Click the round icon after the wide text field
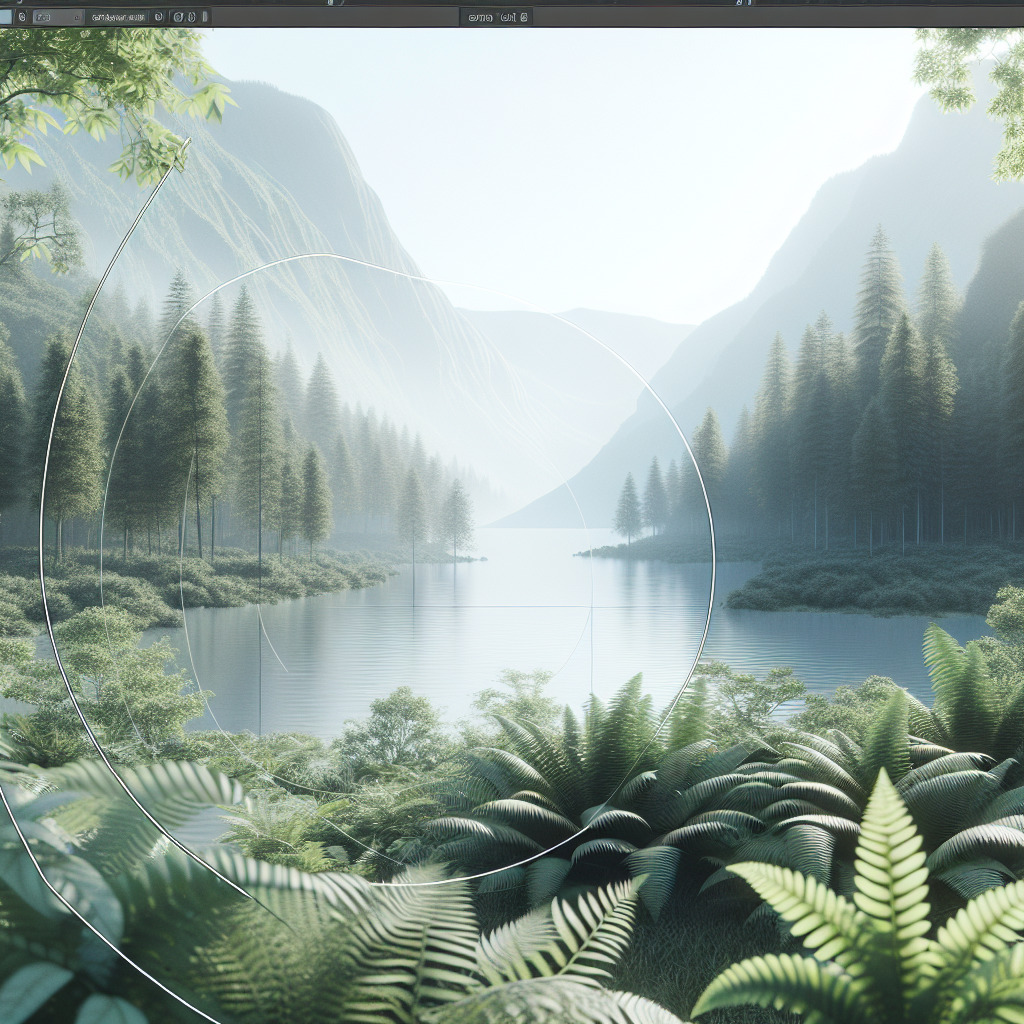1024x1024 pixels. pyautogui.click(x=158, y=17)
